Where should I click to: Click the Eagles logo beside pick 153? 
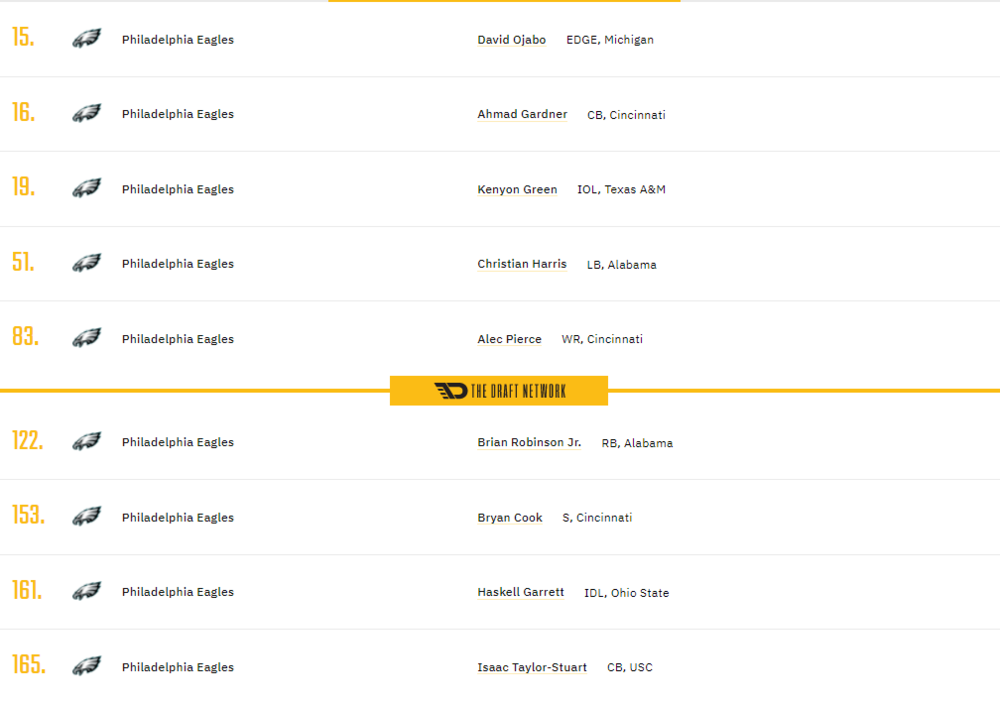pos(87,516)
